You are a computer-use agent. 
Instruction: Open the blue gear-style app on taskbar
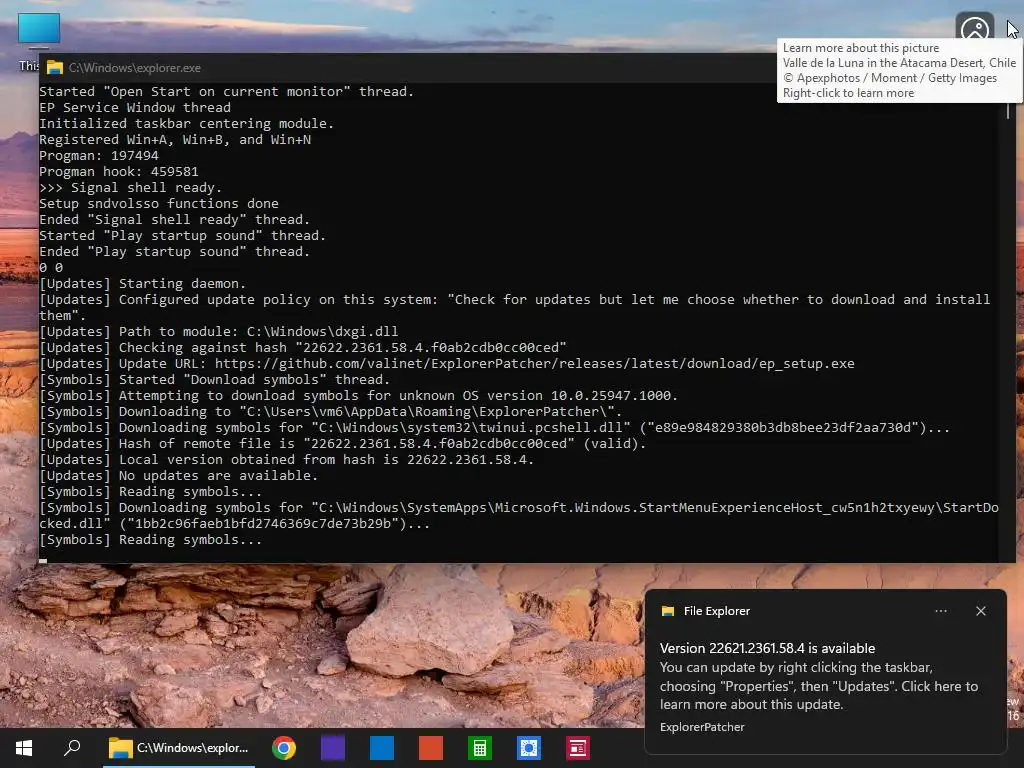(529, 748)
